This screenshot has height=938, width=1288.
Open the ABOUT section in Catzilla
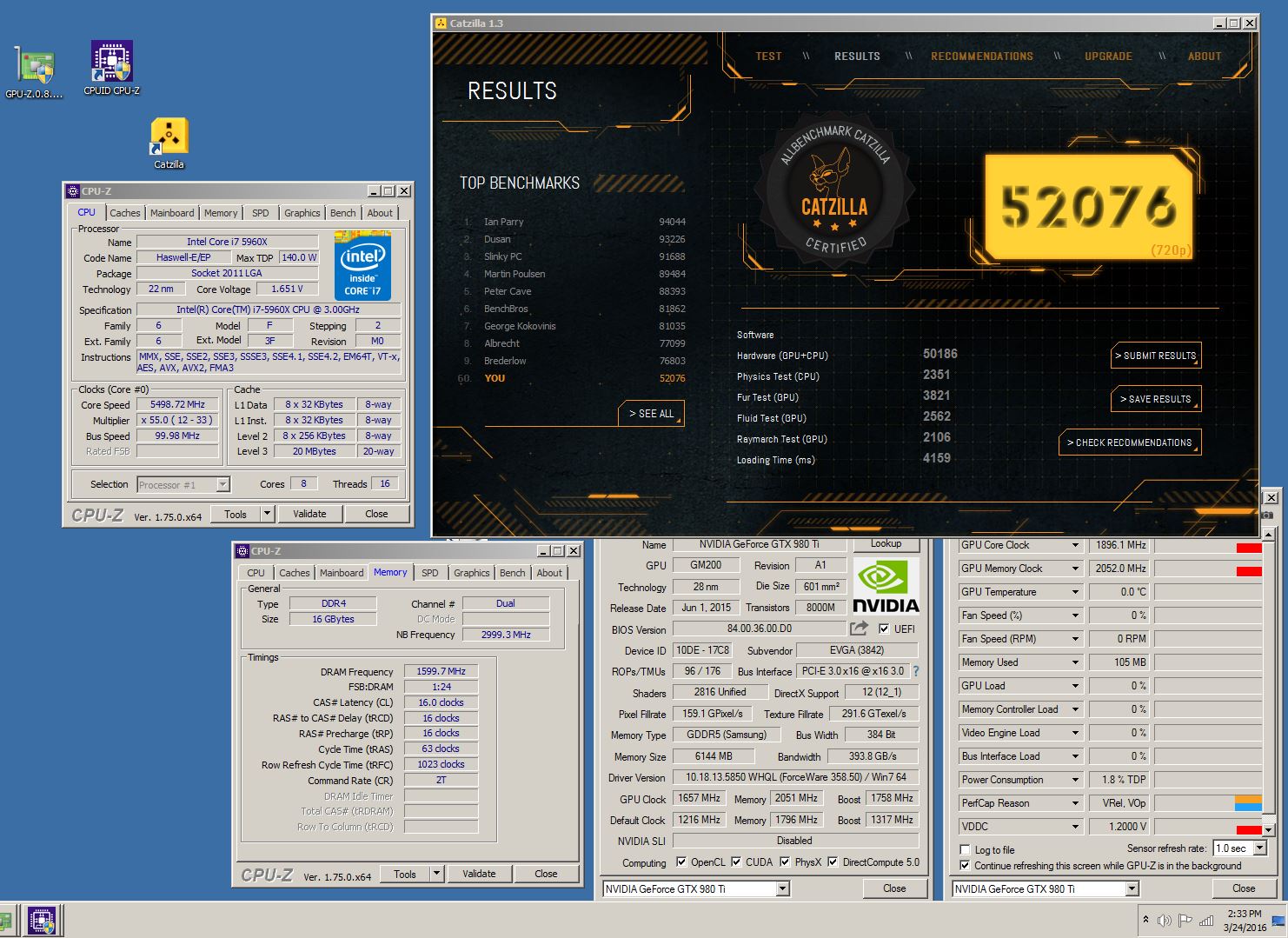pos(1205,57)
